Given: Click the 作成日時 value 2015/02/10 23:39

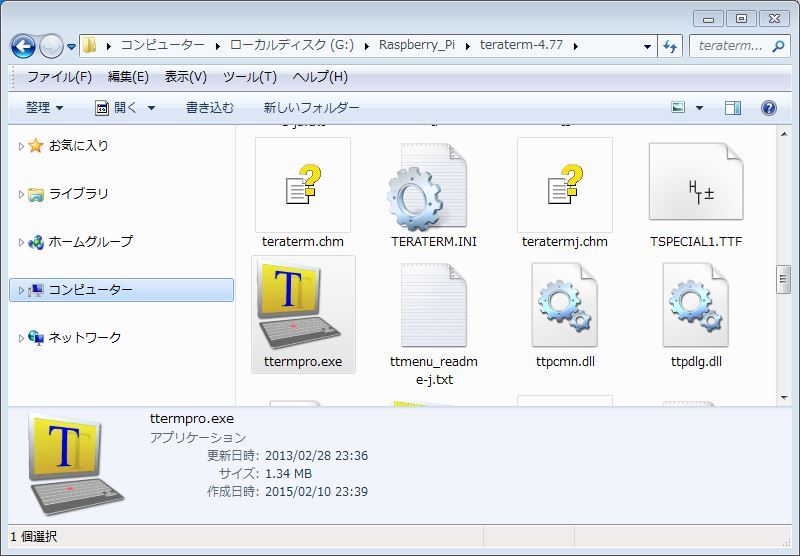Looking at the screenshot, I should click(316, 492).
